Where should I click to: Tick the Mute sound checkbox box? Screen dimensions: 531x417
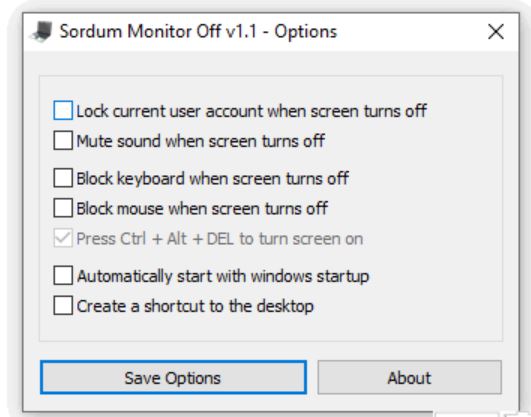(x=63, y=141)
